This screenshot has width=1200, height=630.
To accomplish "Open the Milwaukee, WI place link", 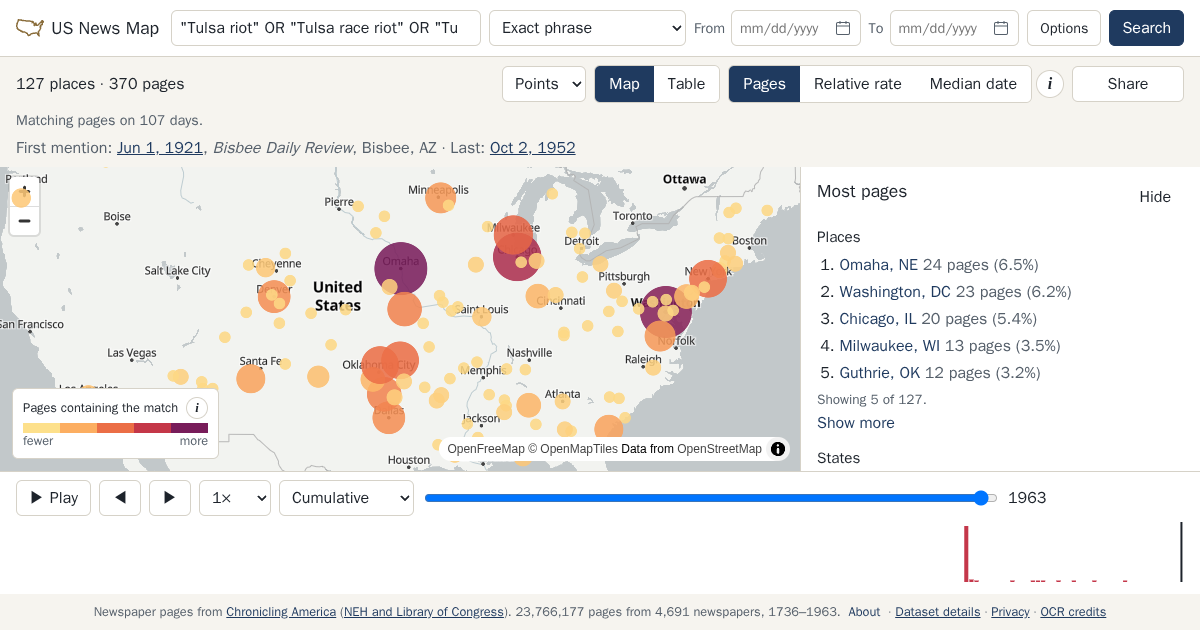I will click(x=890, y=346).
